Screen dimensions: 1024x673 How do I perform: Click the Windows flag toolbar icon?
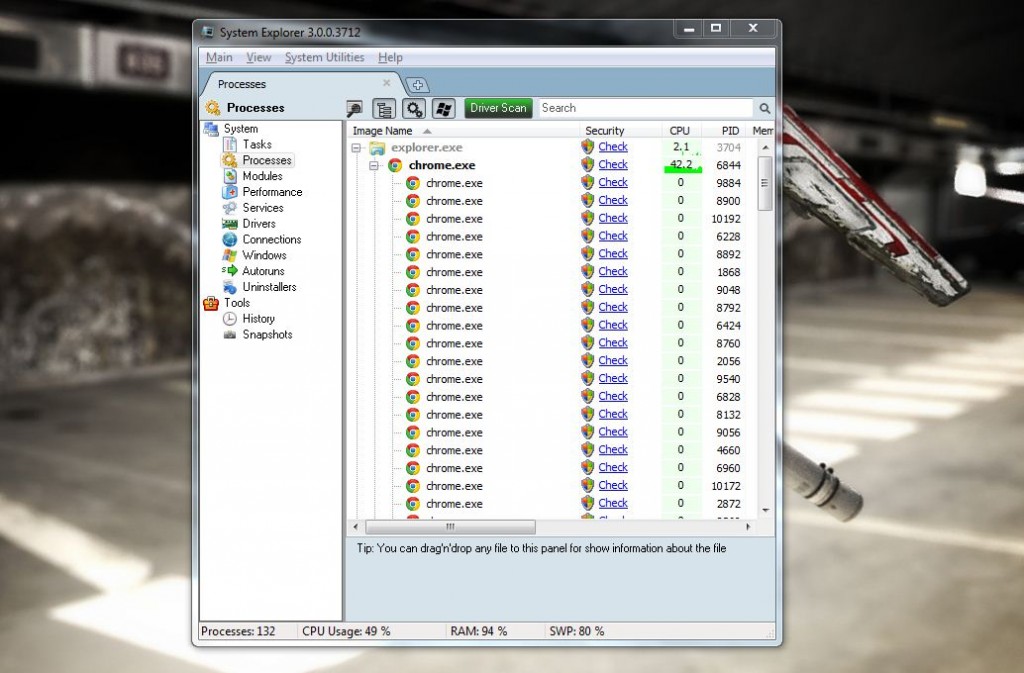coord(444,108)
